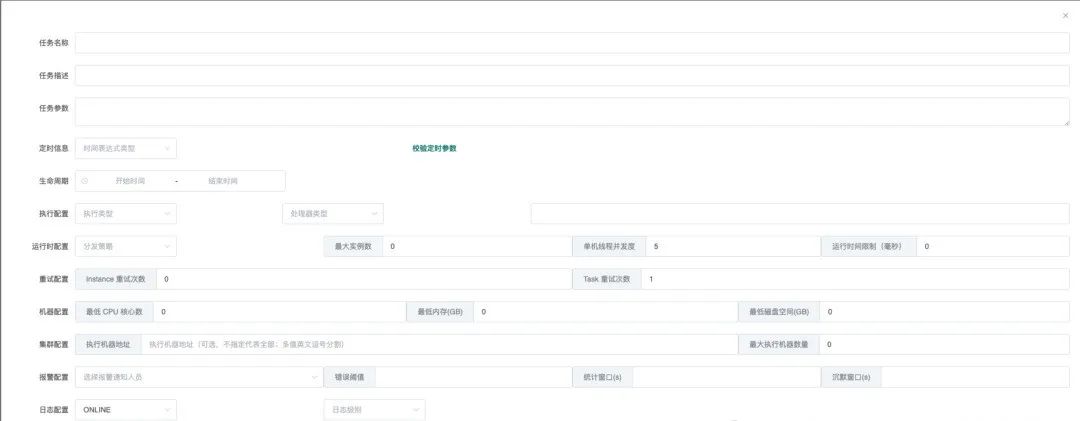Click the 任务描述 input field
This screenshot has width=1080, height=421.
(x=572, y=76)
